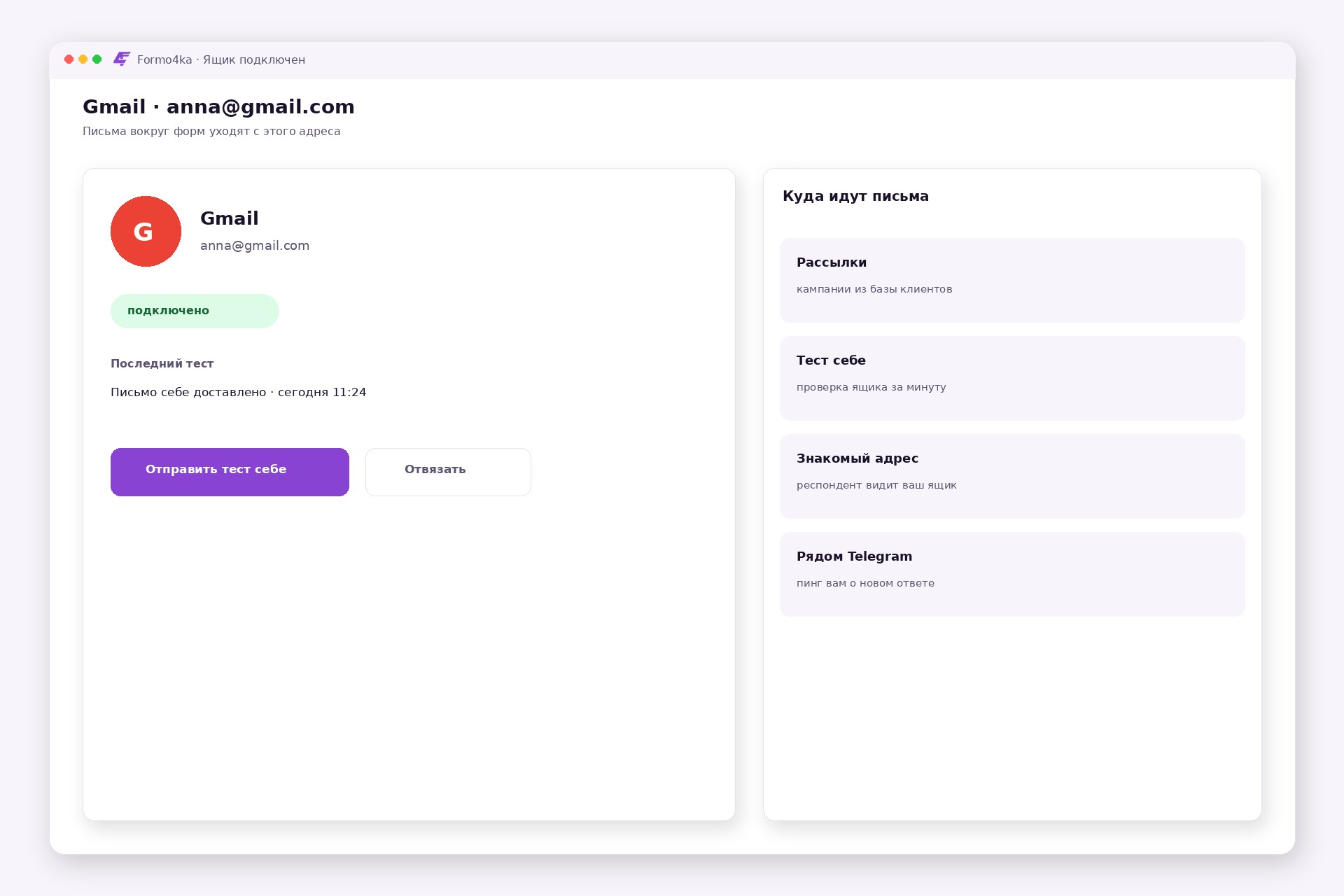This screenshot has height=896, width=1344.
Task: Click the red close window dot
Action: 69,59
